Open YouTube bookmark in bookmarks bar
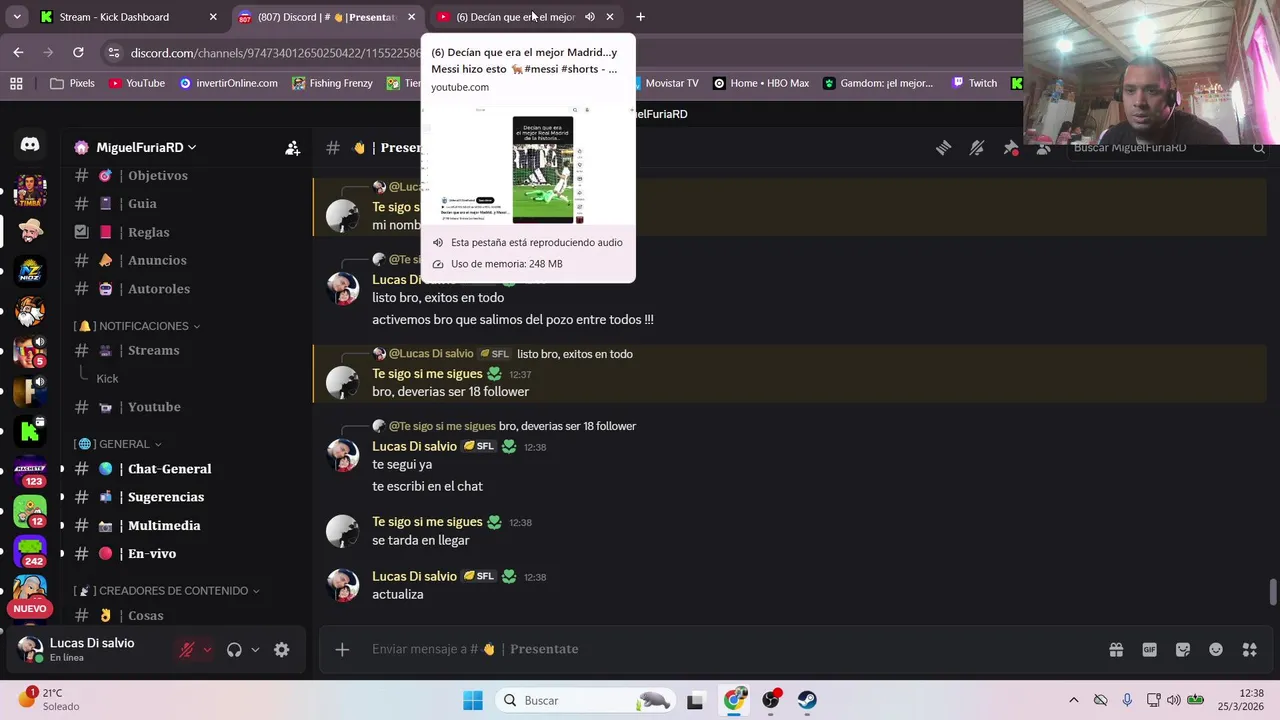1280x720 pixels. [136, 83]
